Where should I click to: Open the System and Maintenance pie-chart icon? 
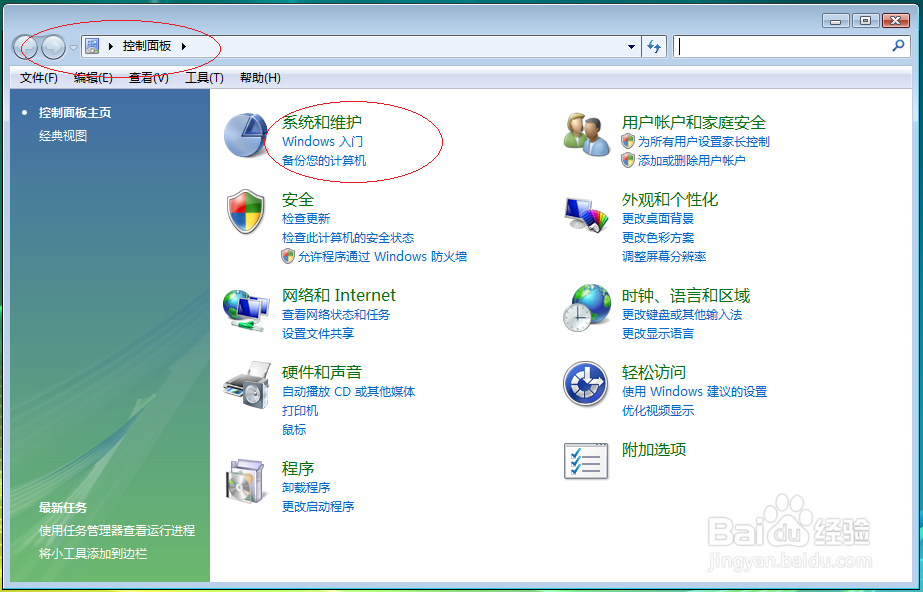click(x=246, y=135)
